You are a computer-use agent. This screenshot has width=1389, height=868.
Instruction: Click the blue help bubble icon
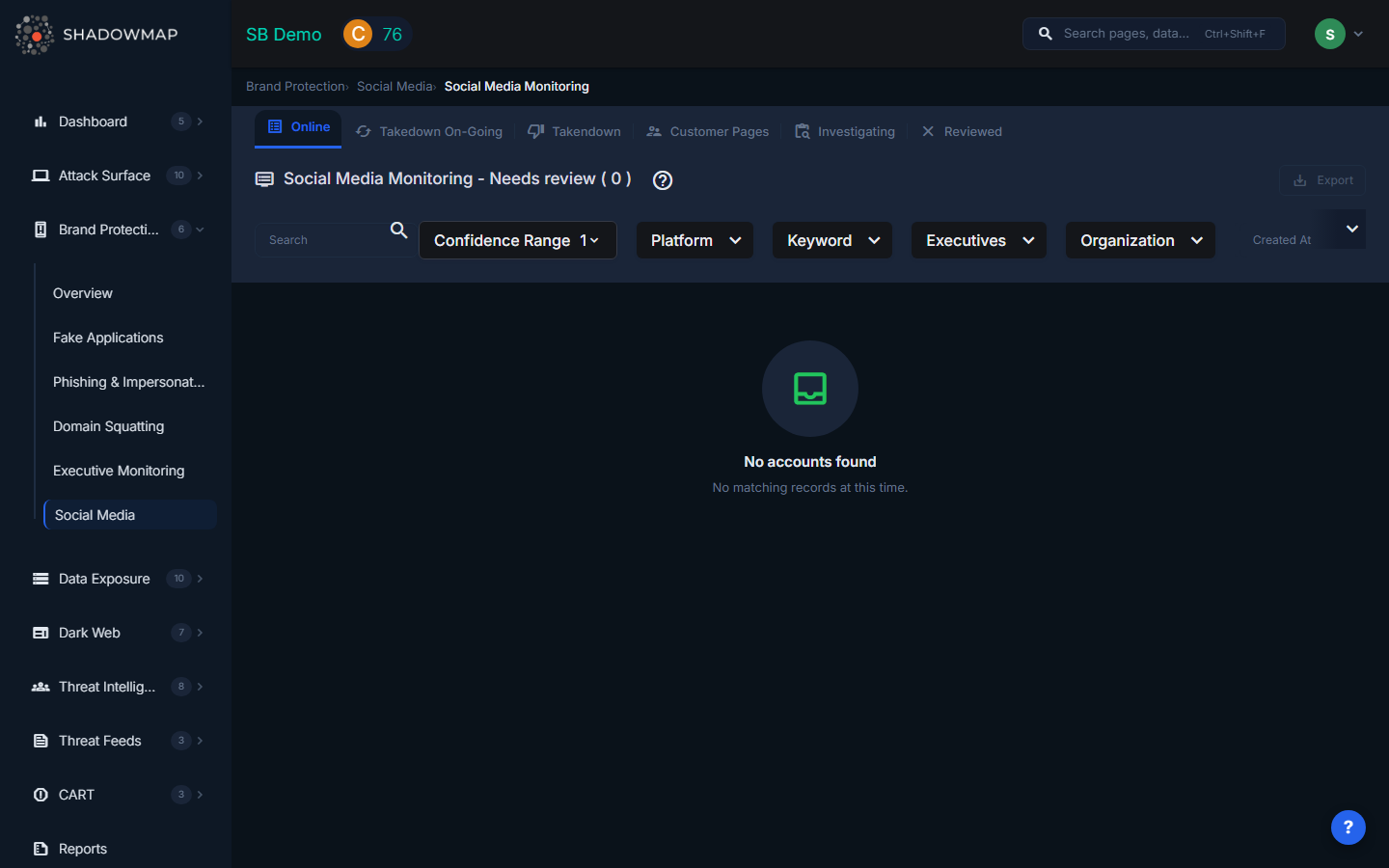[x=1348, y=827]
